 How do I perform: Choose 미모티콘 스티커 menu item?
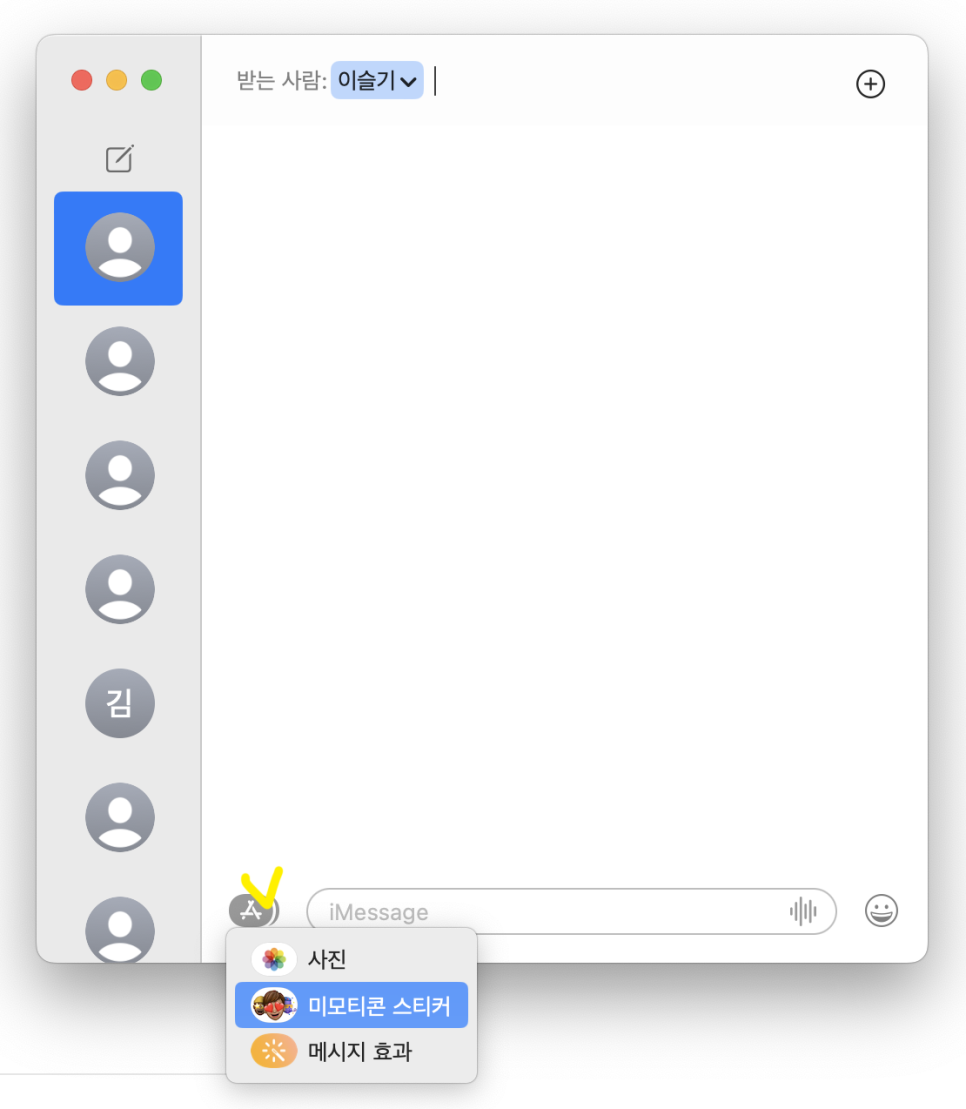pos(351,1005)
